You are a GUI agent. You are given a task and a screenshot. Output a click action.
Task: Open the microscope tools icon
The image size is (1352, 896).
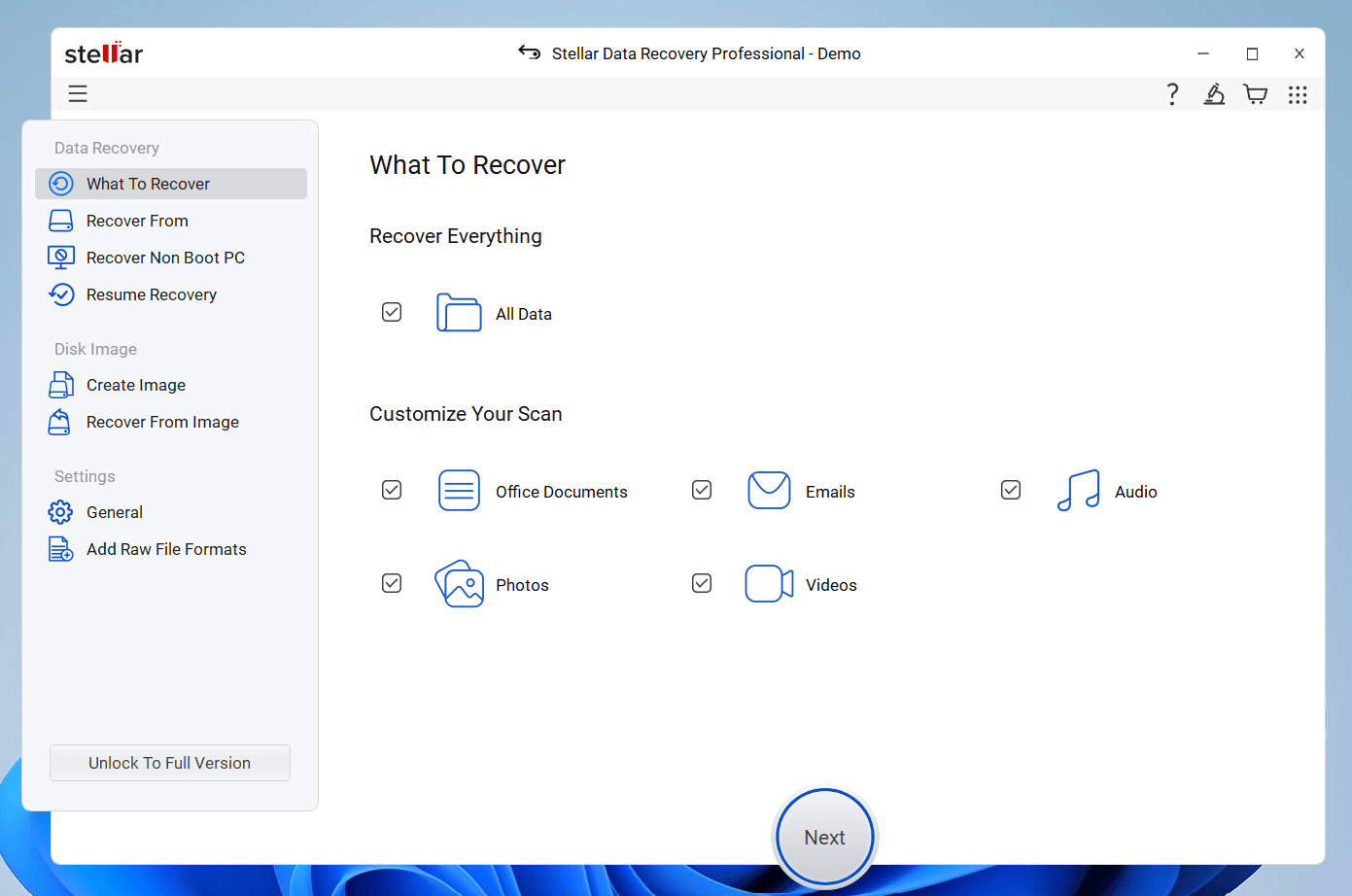tap(1214, 93)
